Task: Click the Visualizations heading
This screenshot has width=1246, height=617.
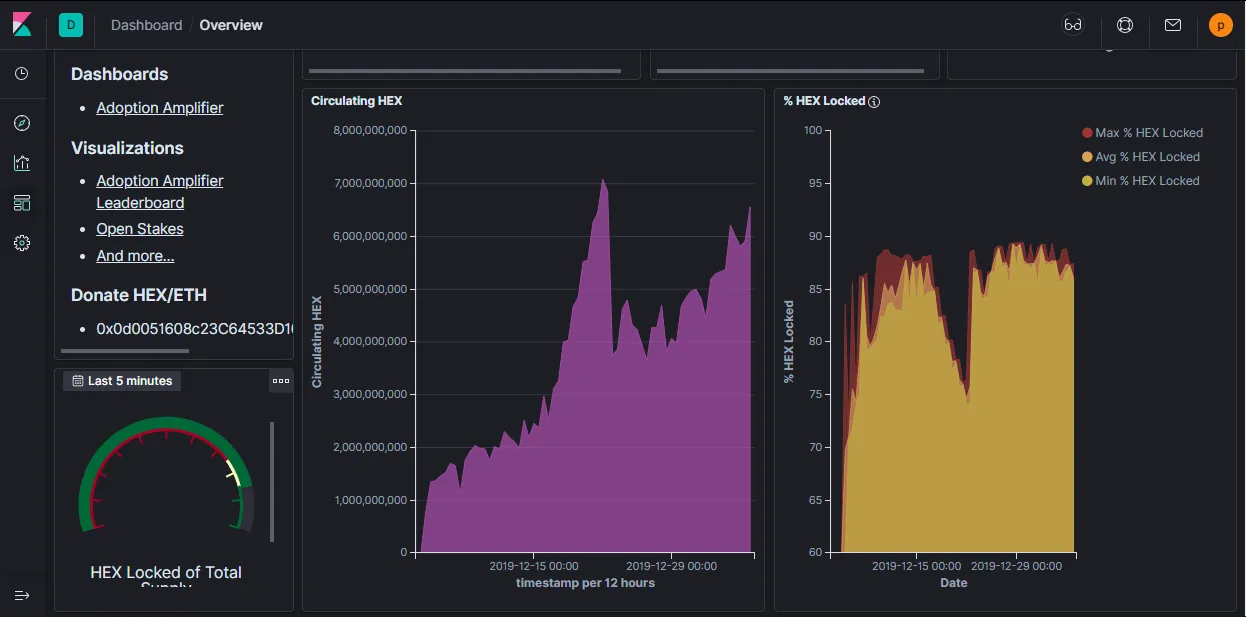Action: pos(127,148)
